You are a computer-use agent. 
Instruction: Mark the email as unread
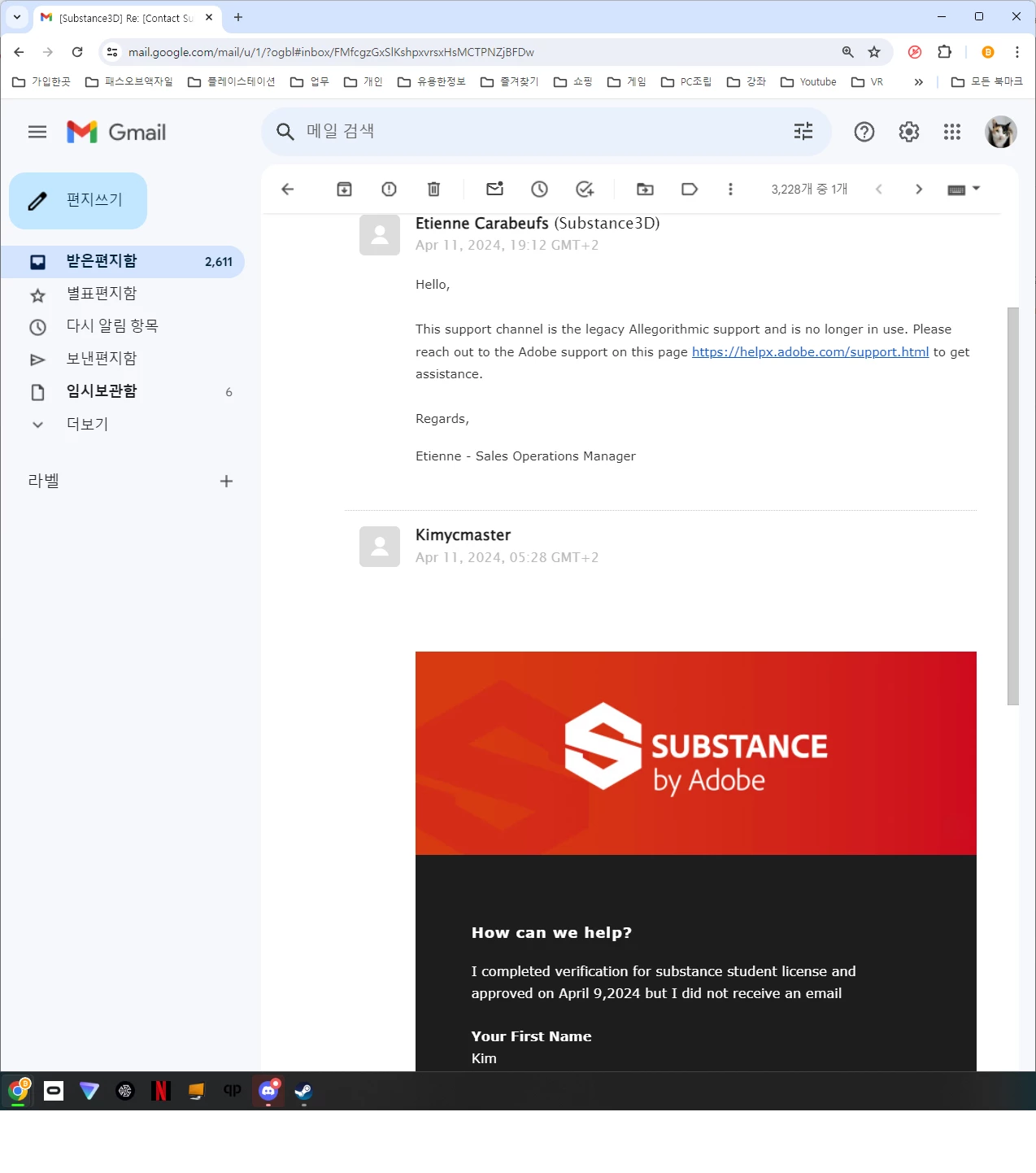pos(494,190)
